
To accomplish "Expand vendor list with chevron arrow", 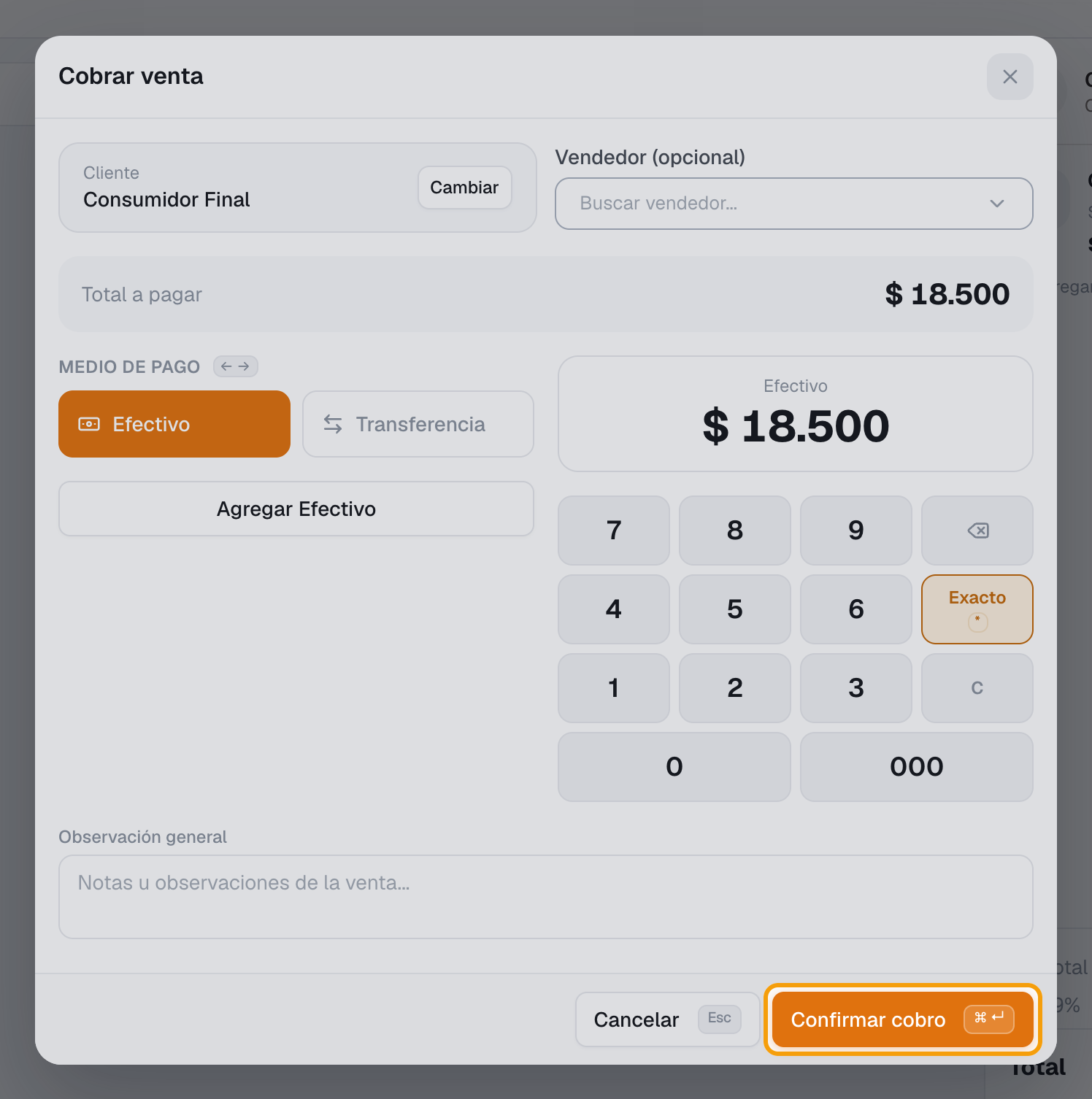I will [x=997, y=204].
